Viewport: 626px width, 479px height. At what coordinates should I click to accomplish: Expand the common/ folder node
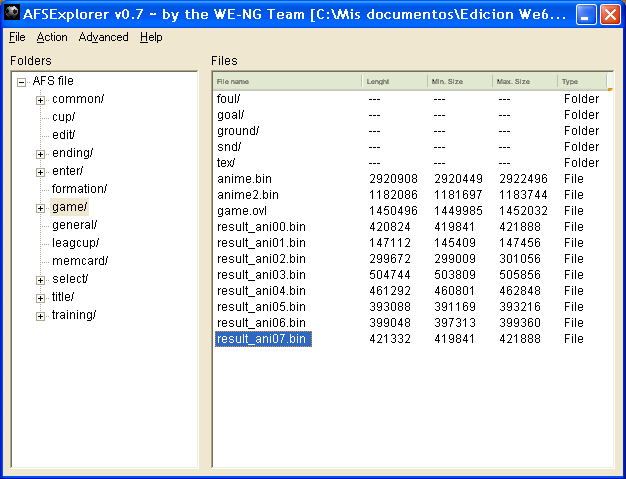(40, 99)
